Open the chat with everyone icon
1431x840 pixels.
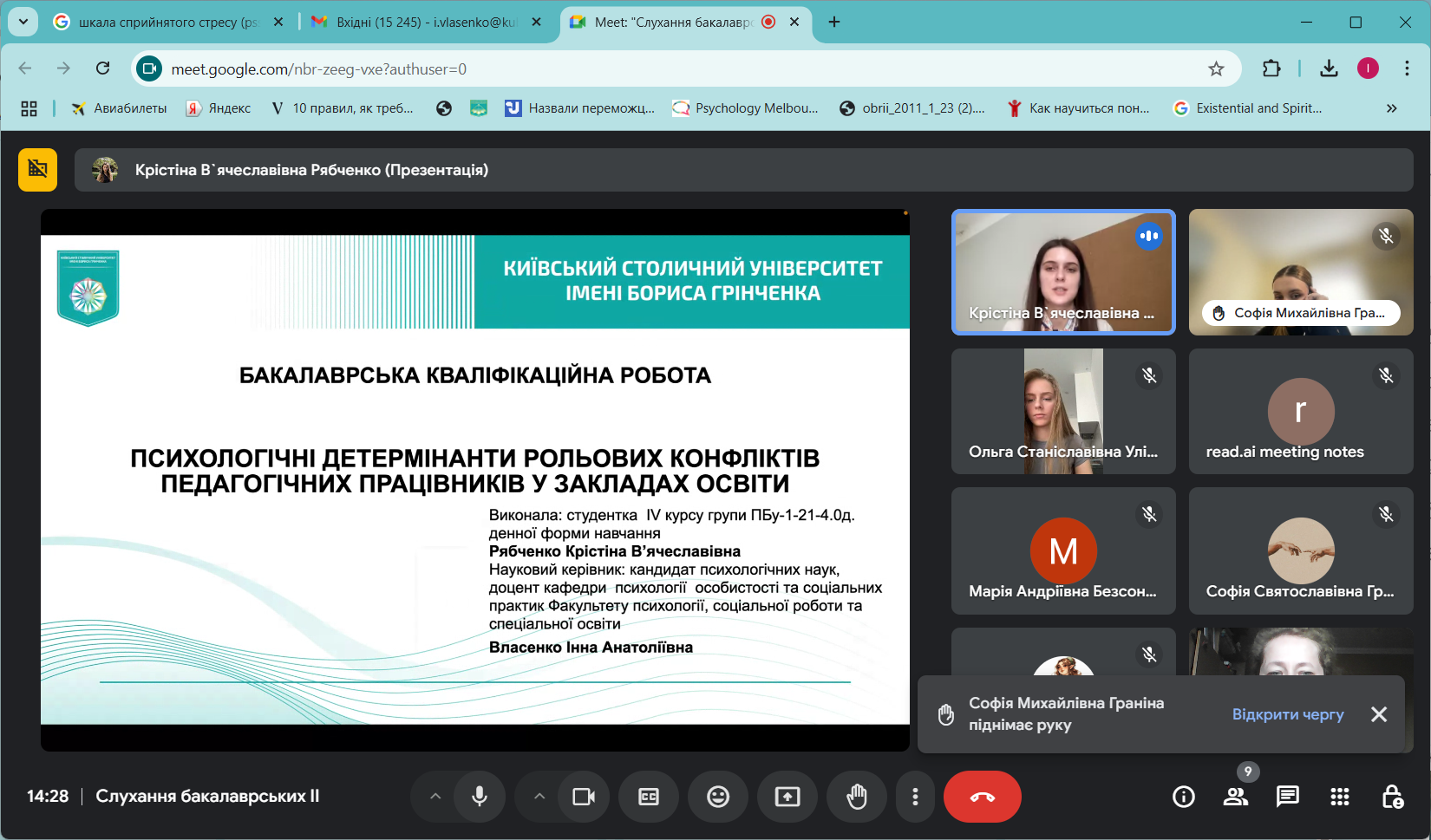[1288, 797]
